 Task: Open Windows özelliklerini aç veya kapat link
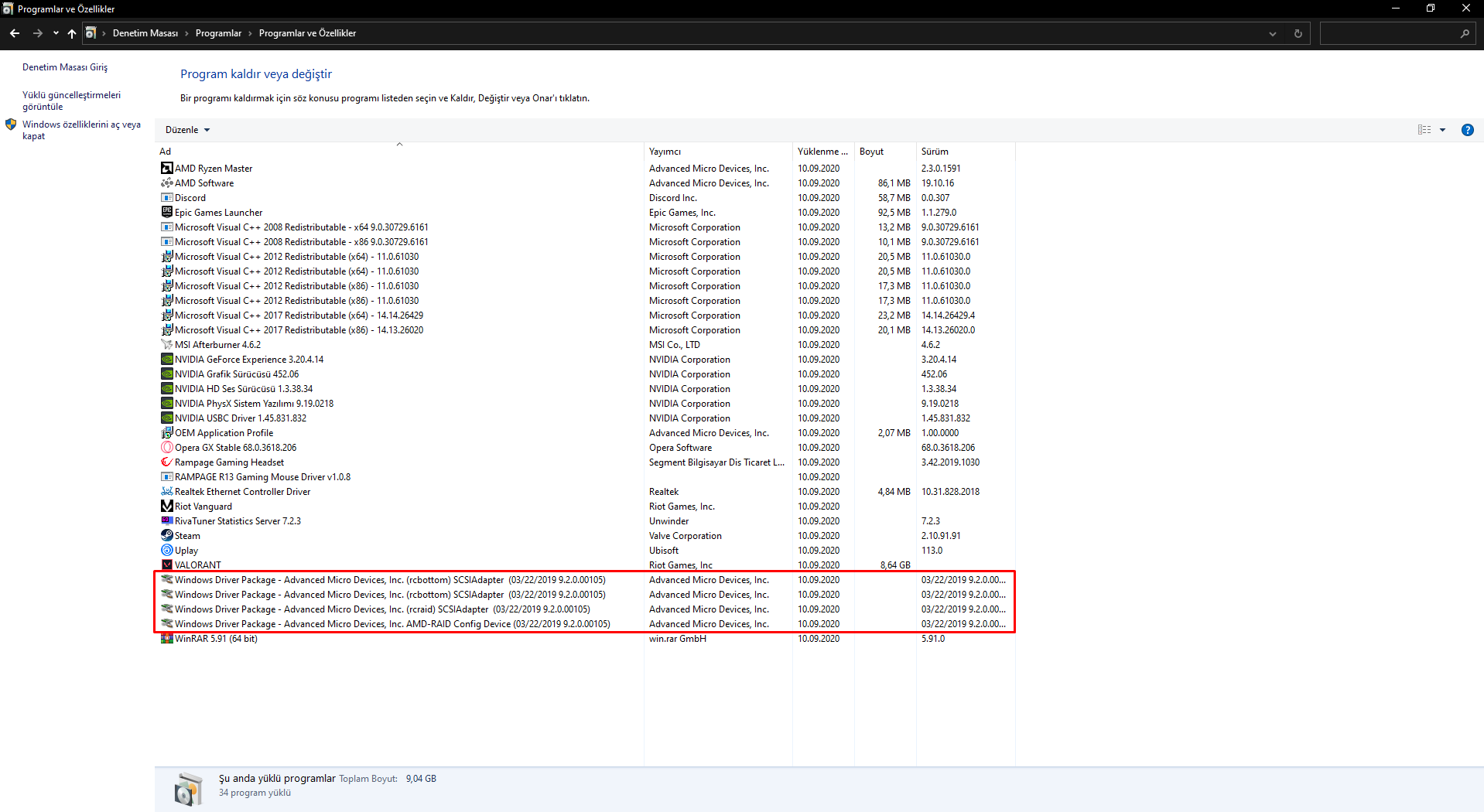pyautogui.click(x=81, y=130)
